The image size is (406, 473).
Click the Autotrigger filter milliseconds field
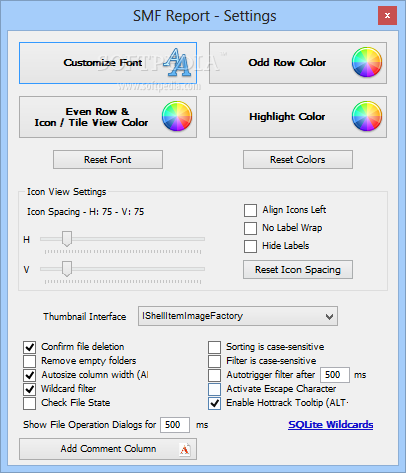[335, 375]
